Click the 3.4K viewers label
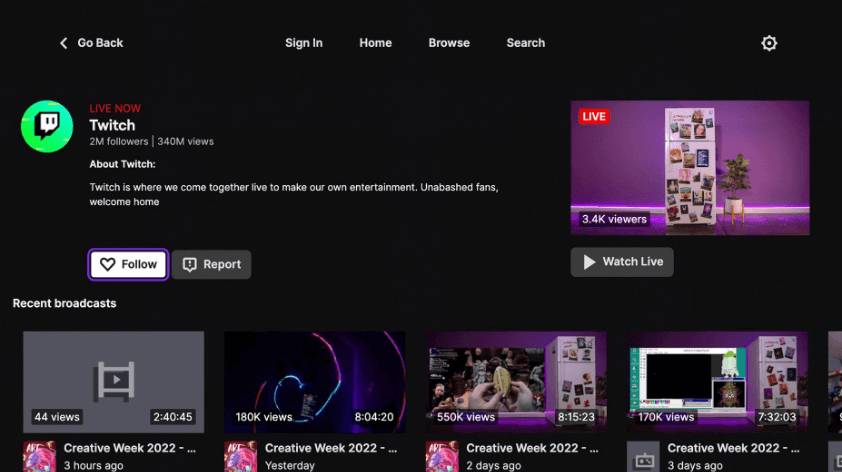 click(614, 219)
